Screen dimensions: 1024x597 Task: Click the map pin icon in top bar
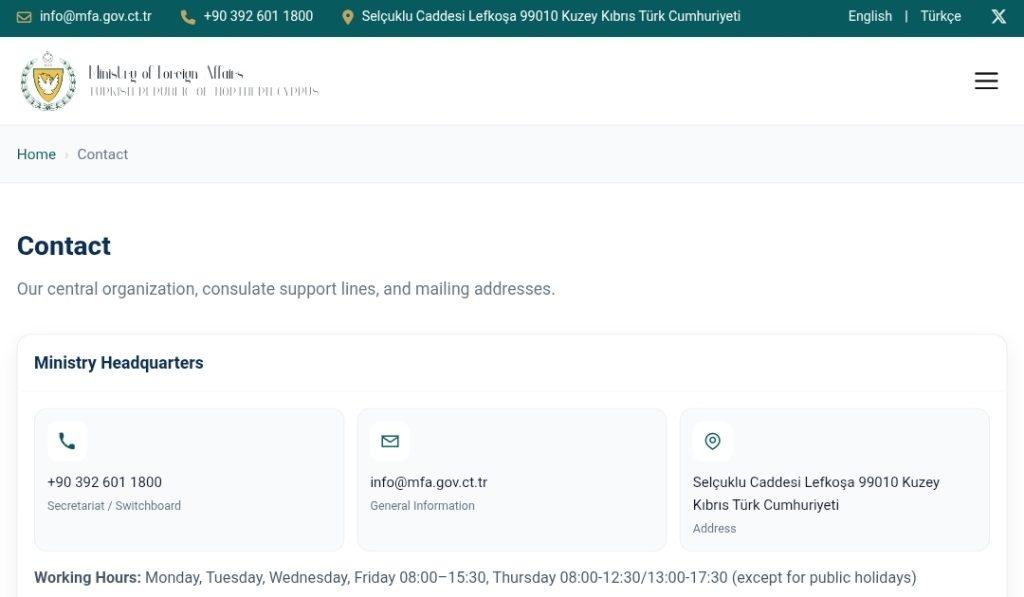(347, 17)
